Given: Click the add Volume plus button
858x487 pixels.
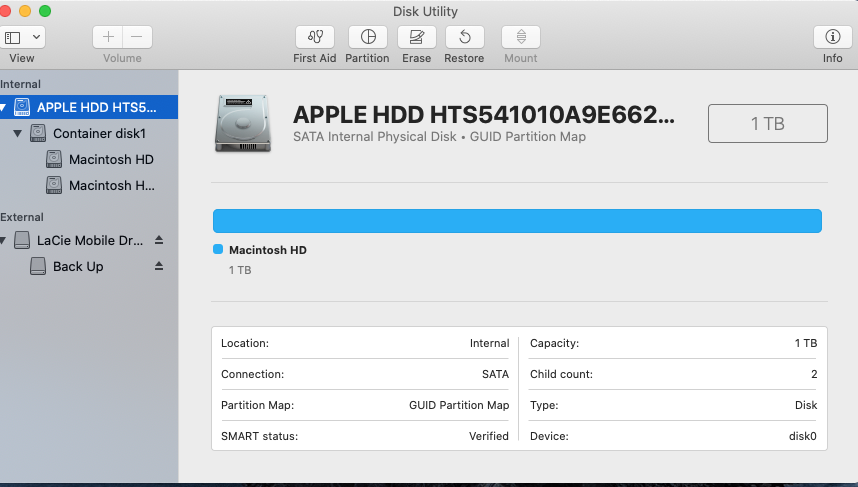Looking at the screenshot, I should click(x=108, y=37).
